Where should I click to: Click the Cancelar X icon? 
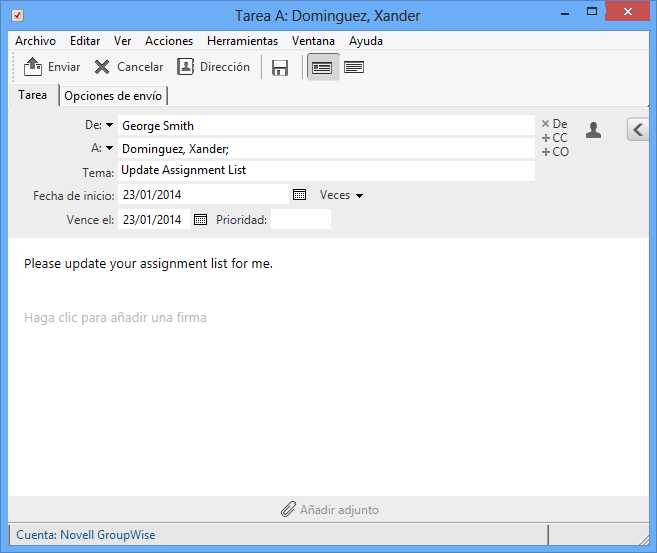[101, 67]
